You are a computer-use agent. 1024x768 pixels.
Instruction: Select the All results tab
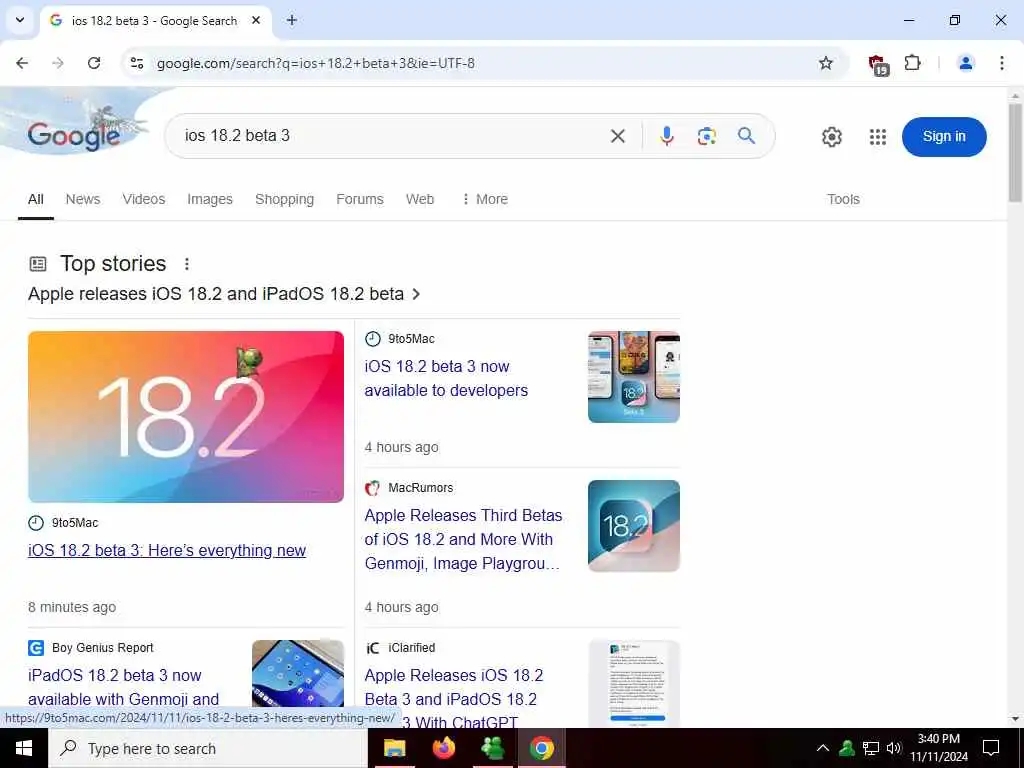[36, 199]
